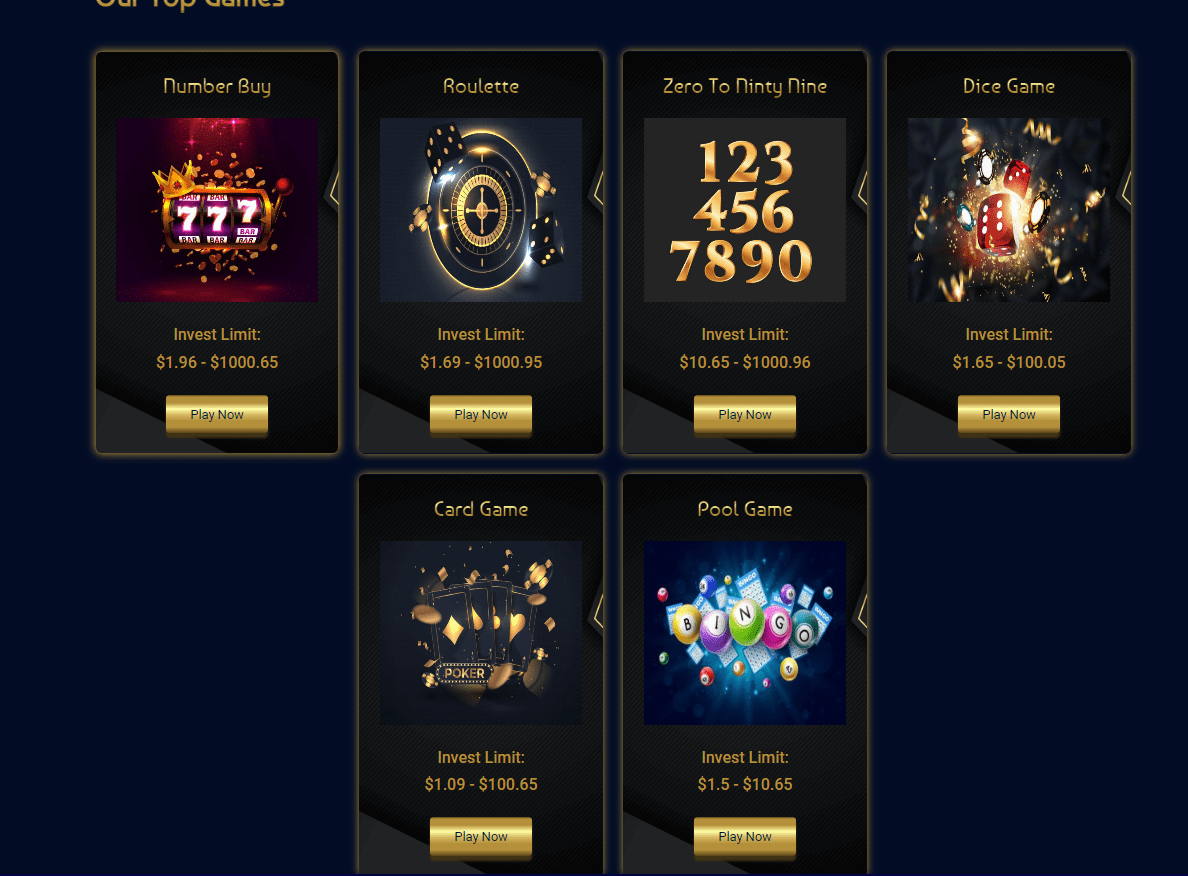Image resolution: width=1188 pixels, height=876 pixels.
Task: Select the Roulette heading
Action: (480, 86)
